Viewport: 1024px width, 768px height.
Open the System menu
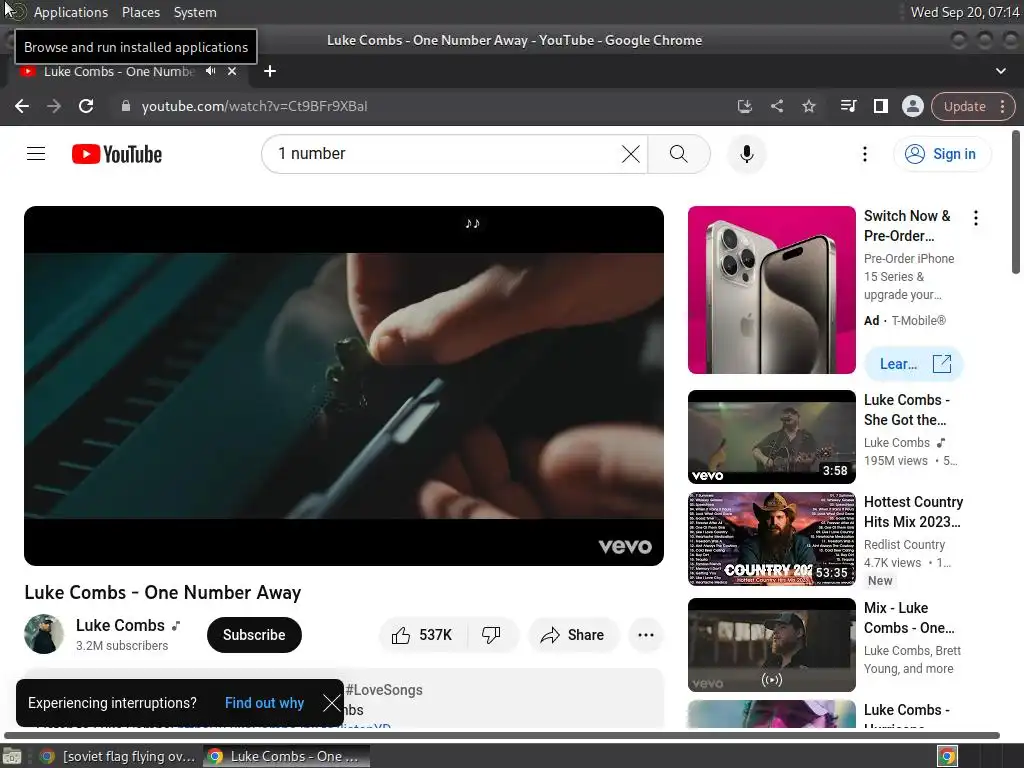[x=195, y=12]
